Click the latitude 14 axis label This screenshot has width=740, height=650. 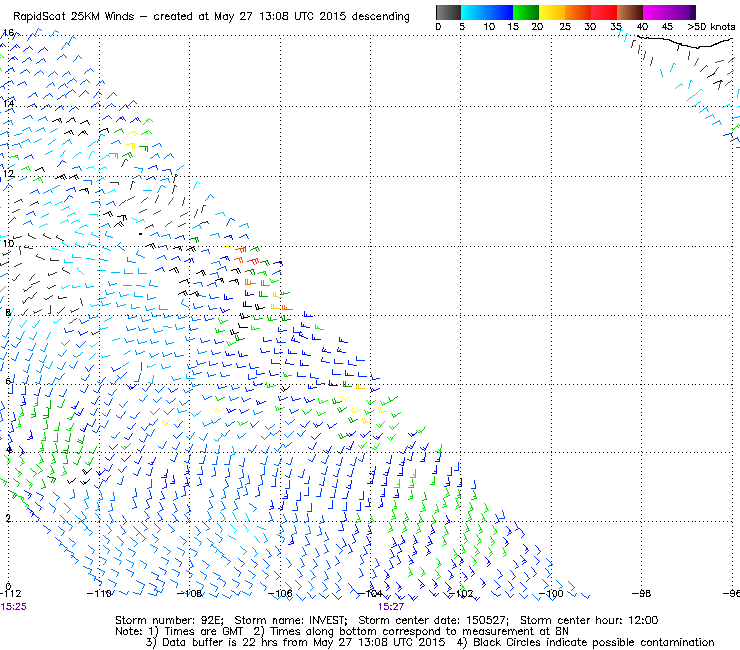click(x=8, y=104)
